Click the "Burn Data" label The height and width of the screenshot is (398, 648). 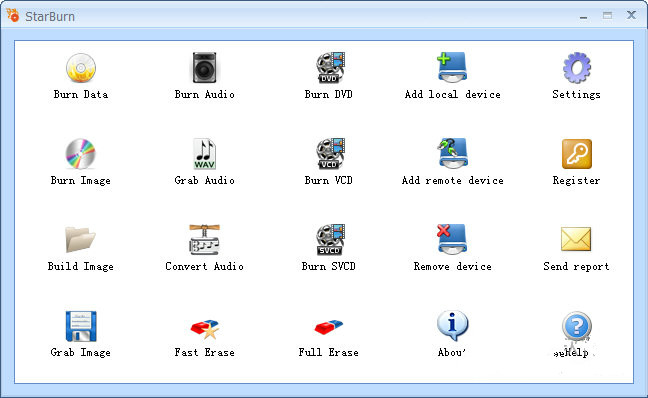(81, 95)
